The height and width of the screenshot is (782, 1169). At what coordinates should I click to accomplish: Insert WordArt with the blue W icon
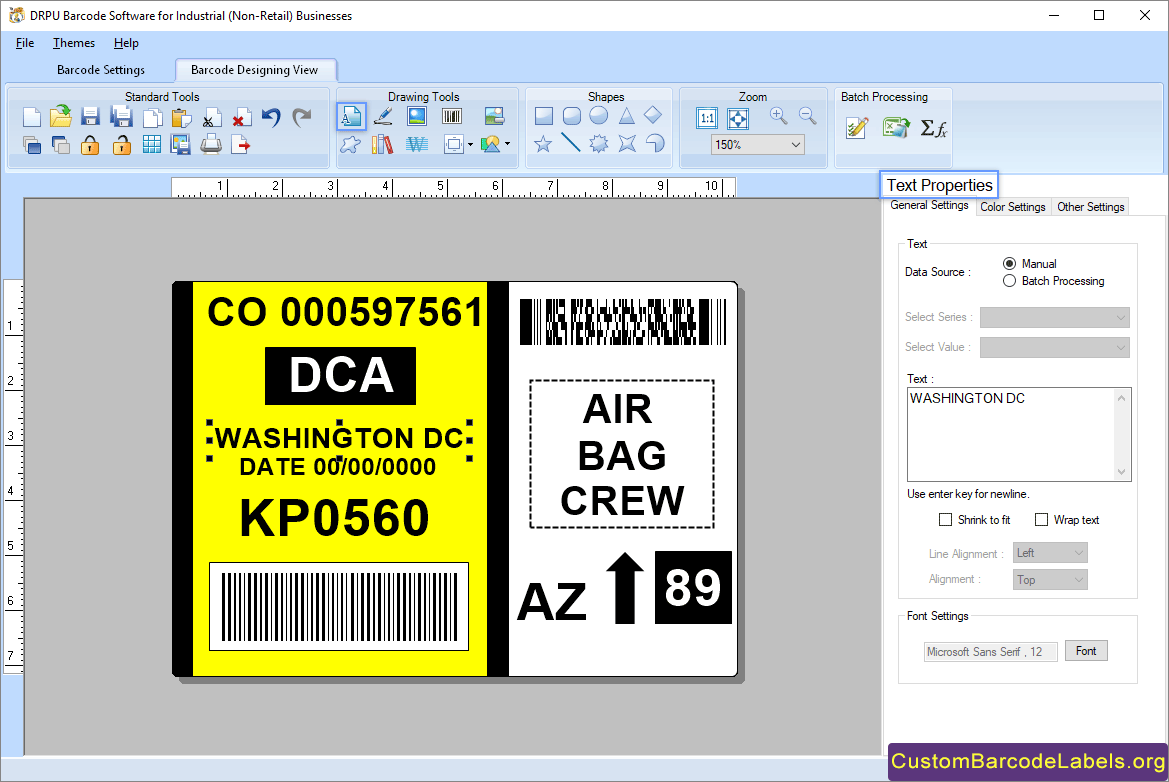tap(417, 144)
